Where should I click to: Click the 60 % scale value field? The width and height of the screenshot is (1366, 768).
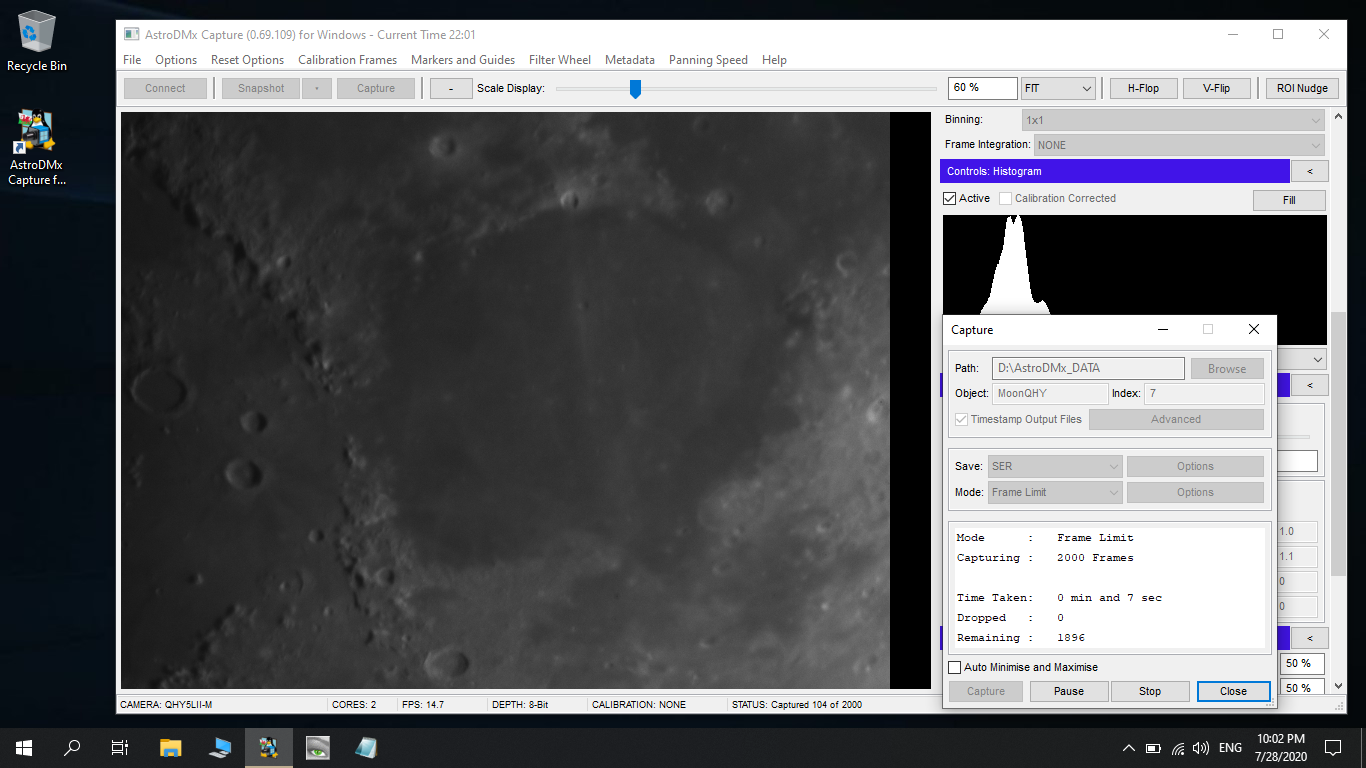[x=982, y=88]
